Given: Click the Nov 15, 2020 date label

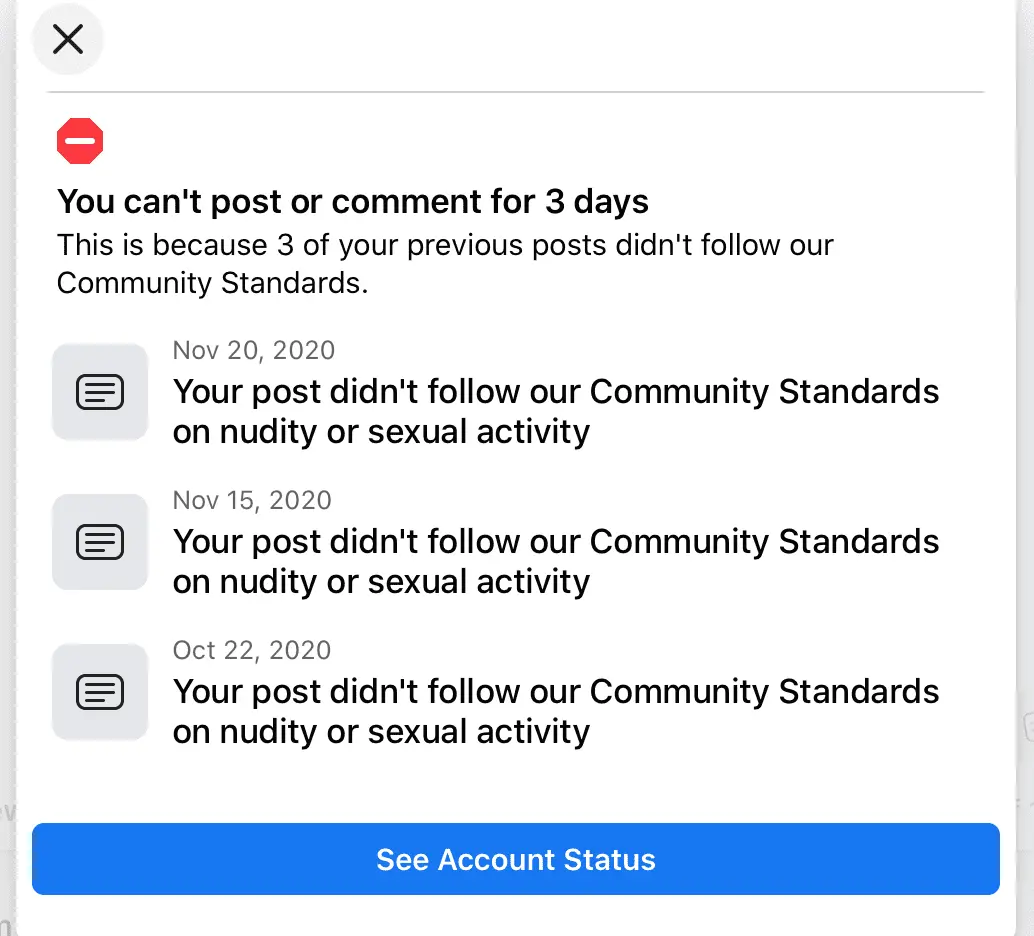Looking at the screenshot, I should (254, 500).
